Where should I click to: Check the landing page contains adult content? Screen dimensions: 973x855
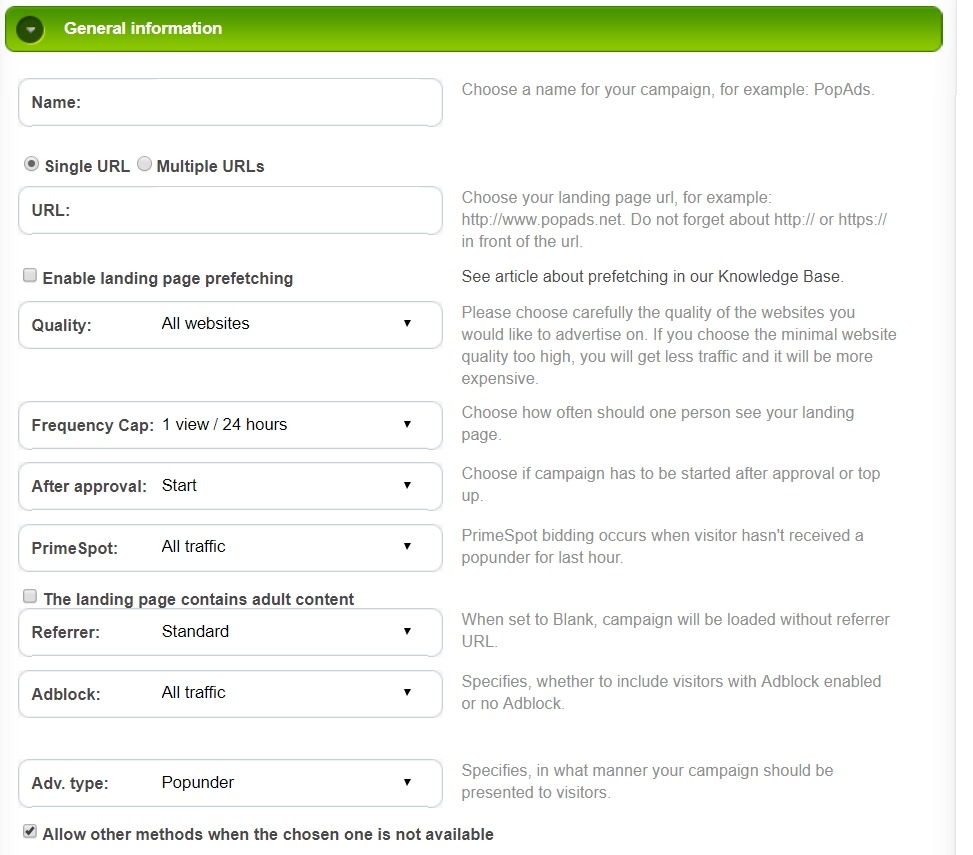point(30,597)
